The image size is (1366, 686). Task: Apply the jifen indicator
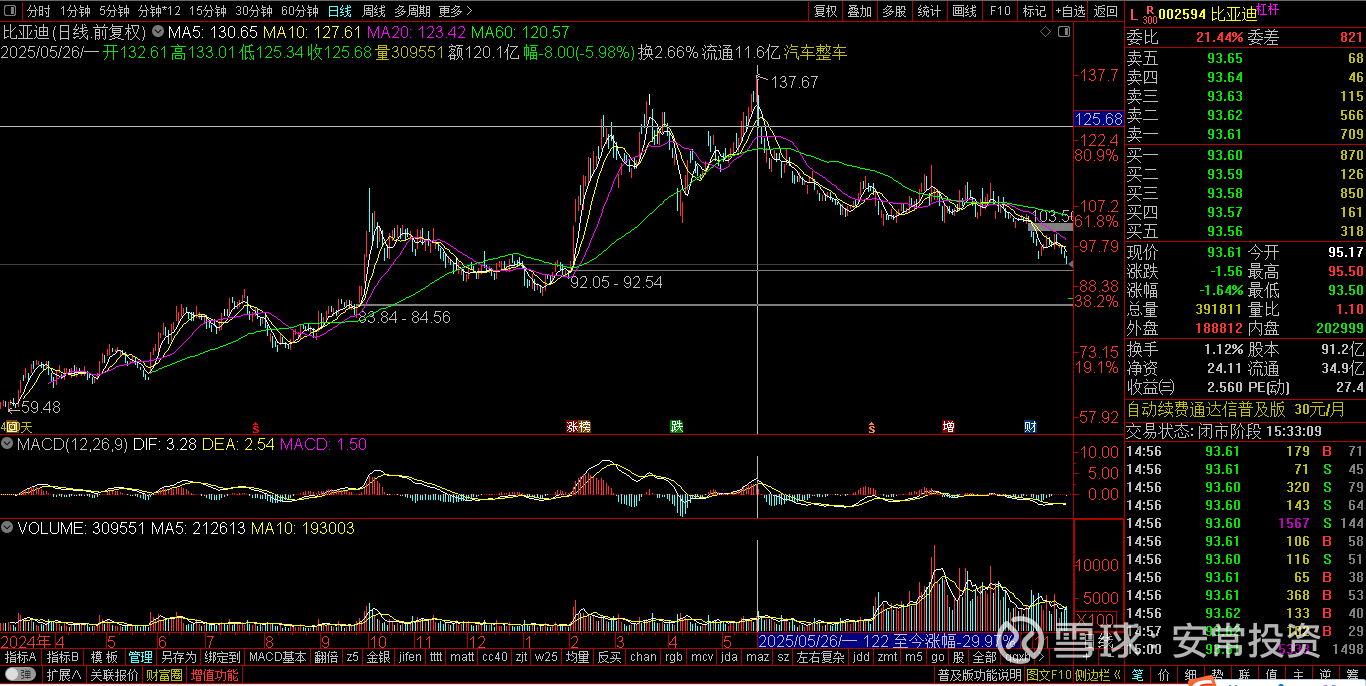click(410, 657)
